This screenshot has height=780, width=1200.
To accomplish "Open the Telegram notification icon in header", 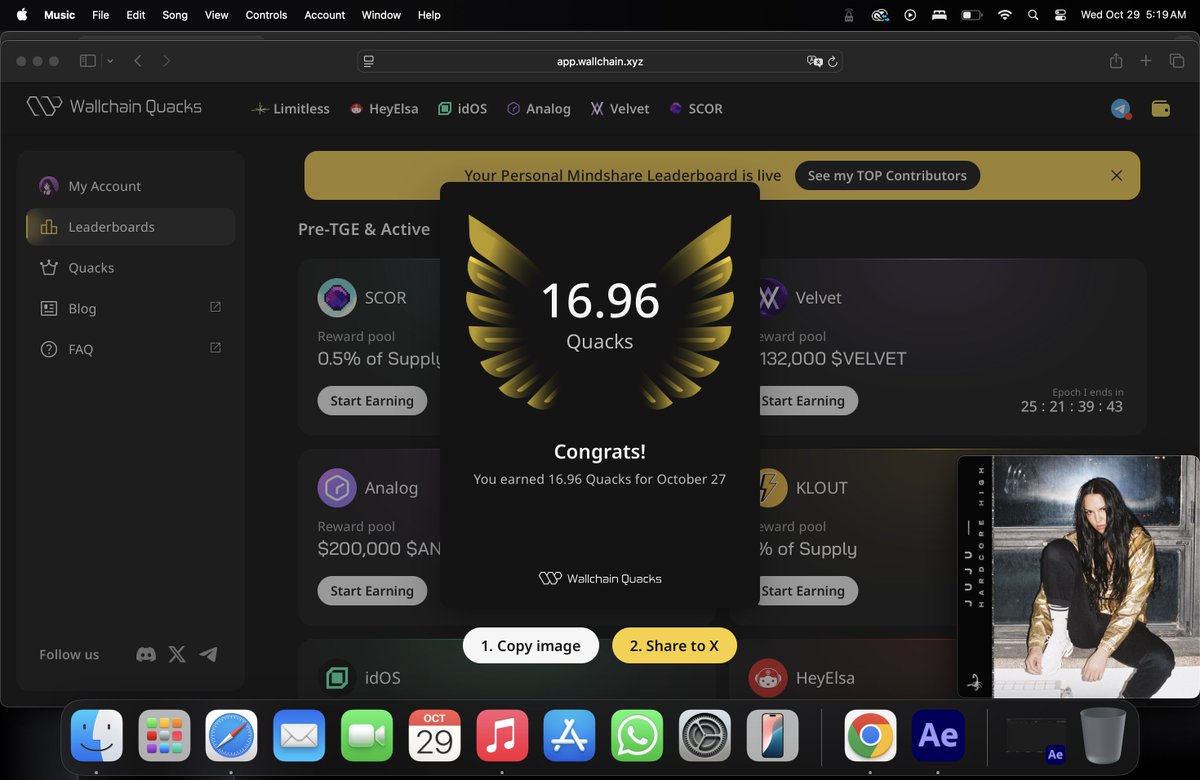I will pyautogui.click(x=1121, y=109).
